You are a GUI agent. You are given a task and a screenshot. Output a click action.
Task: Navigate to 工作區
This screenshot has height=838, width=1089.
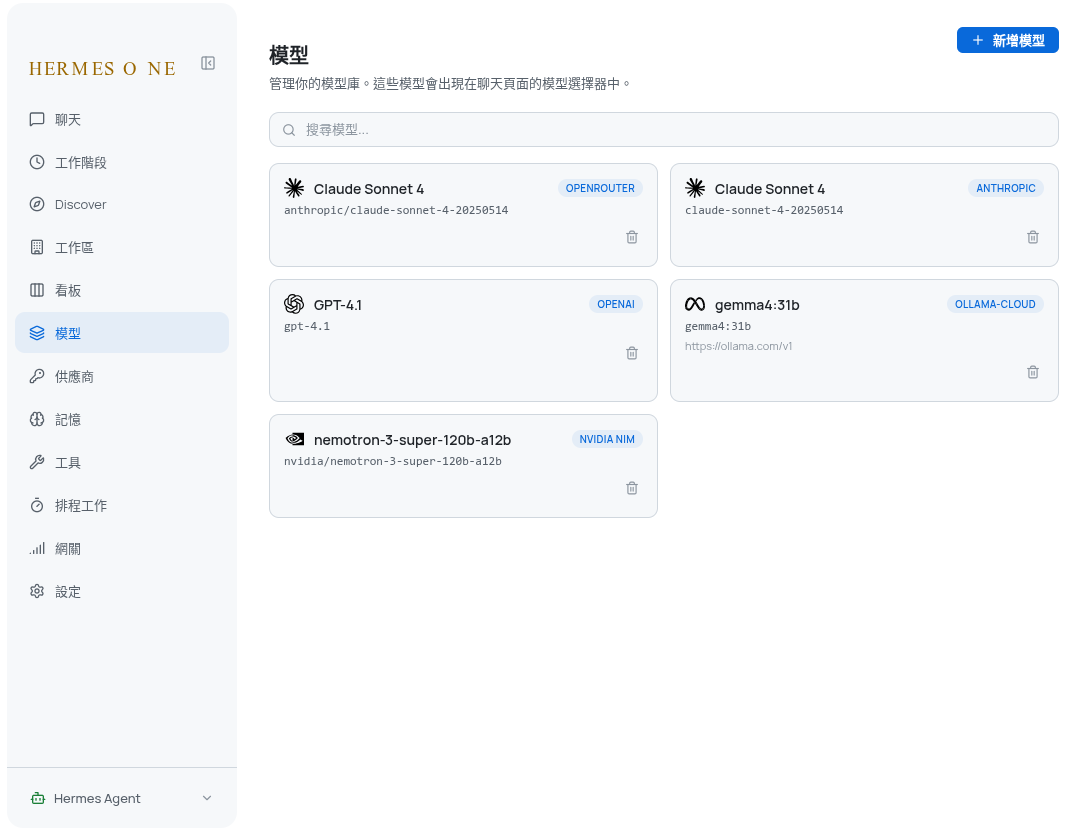click(122, 247)
